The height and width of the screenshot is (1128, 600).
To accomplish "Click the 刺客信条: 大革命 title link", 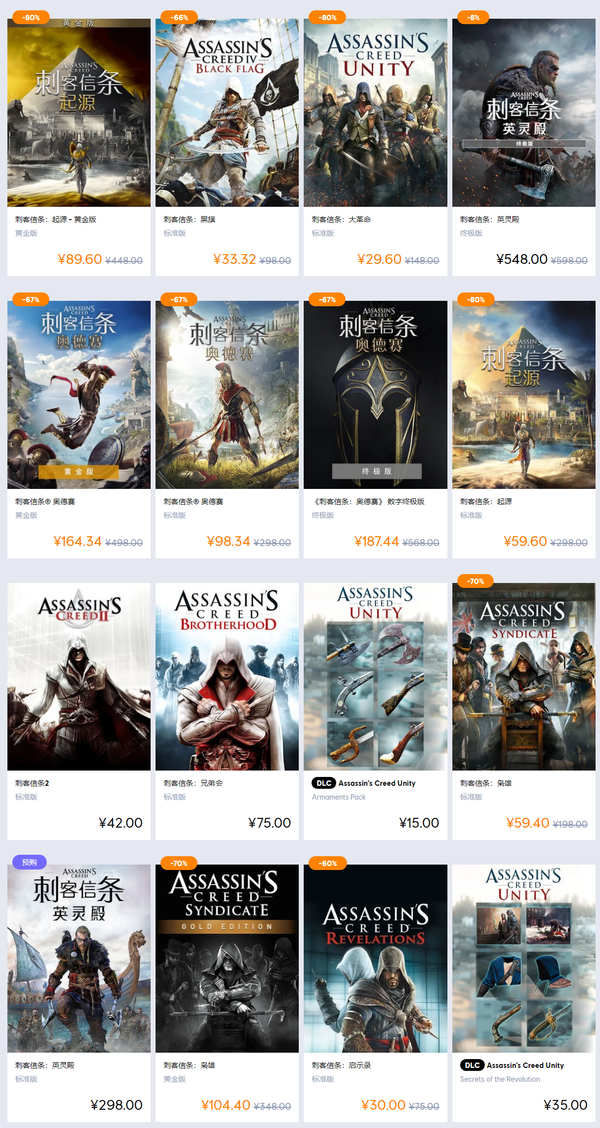I will pos(342,219).
